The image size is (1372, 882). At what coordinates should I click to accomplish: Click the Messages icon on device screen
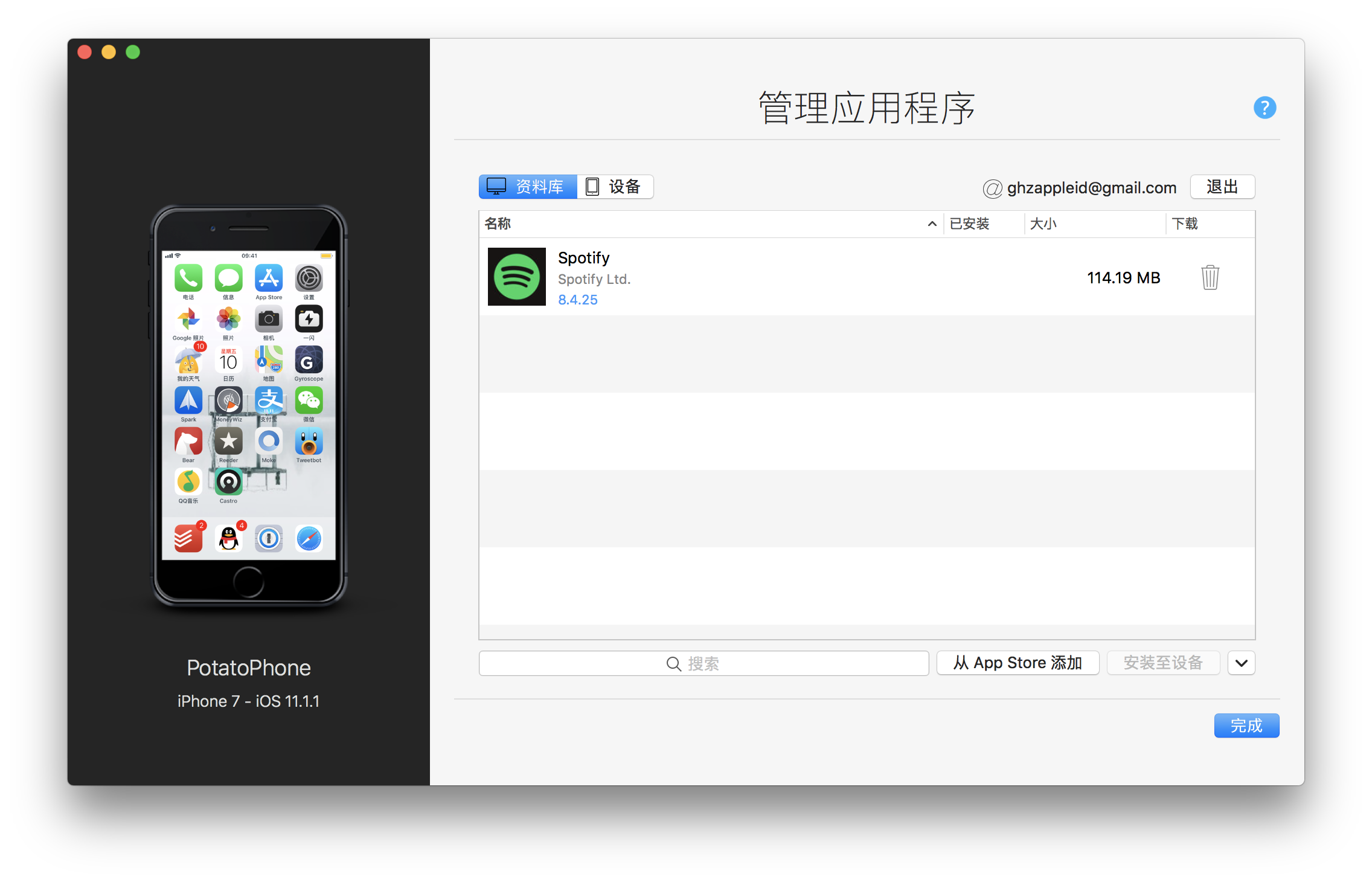point(228,278)
